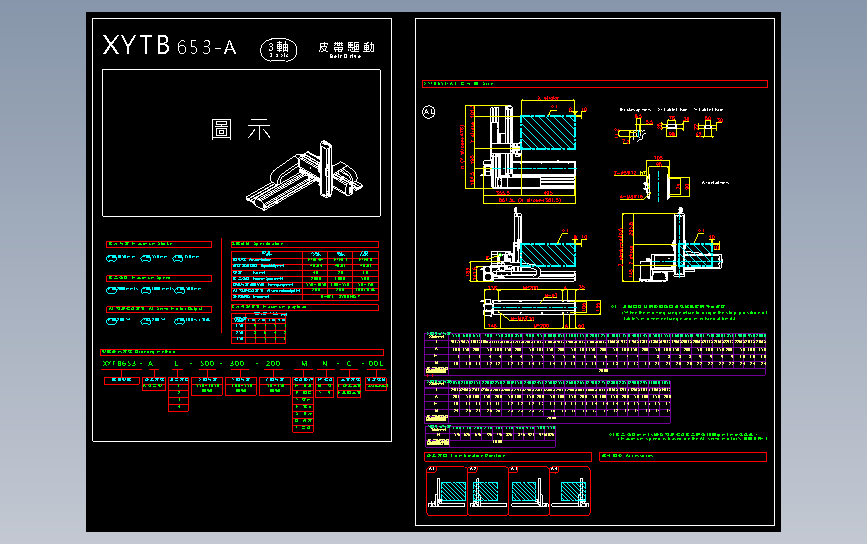867x544 pixels.
Task: Click the A3 installation variant thumbnail
Action: pos(529,491)
